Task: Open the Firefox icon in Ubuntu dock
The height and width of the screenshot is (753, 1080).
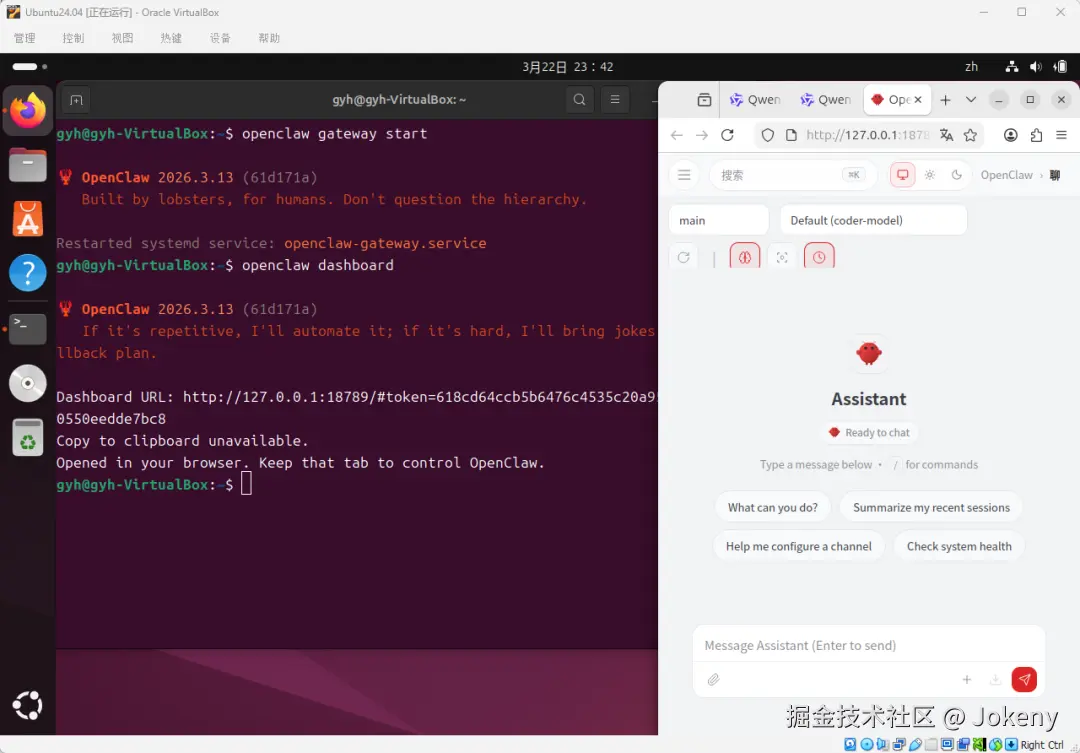Action: [28, 110]
